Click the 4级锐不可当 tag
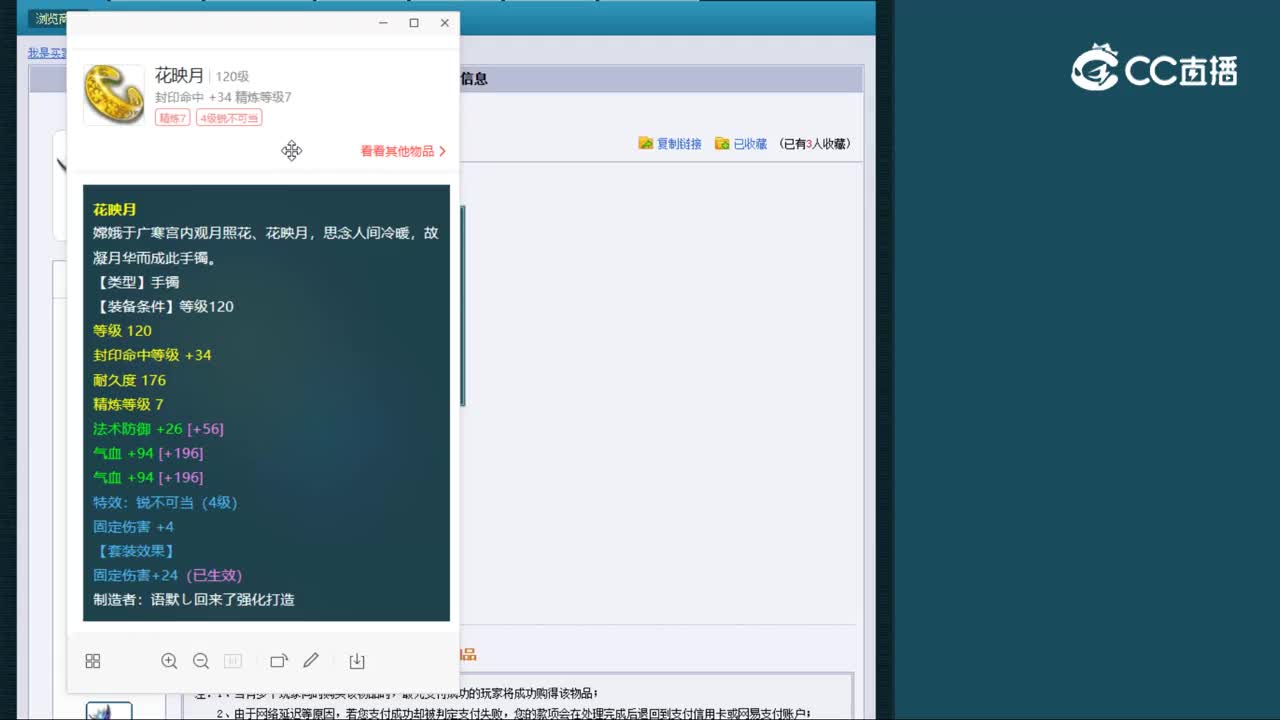 click(229, 118)
